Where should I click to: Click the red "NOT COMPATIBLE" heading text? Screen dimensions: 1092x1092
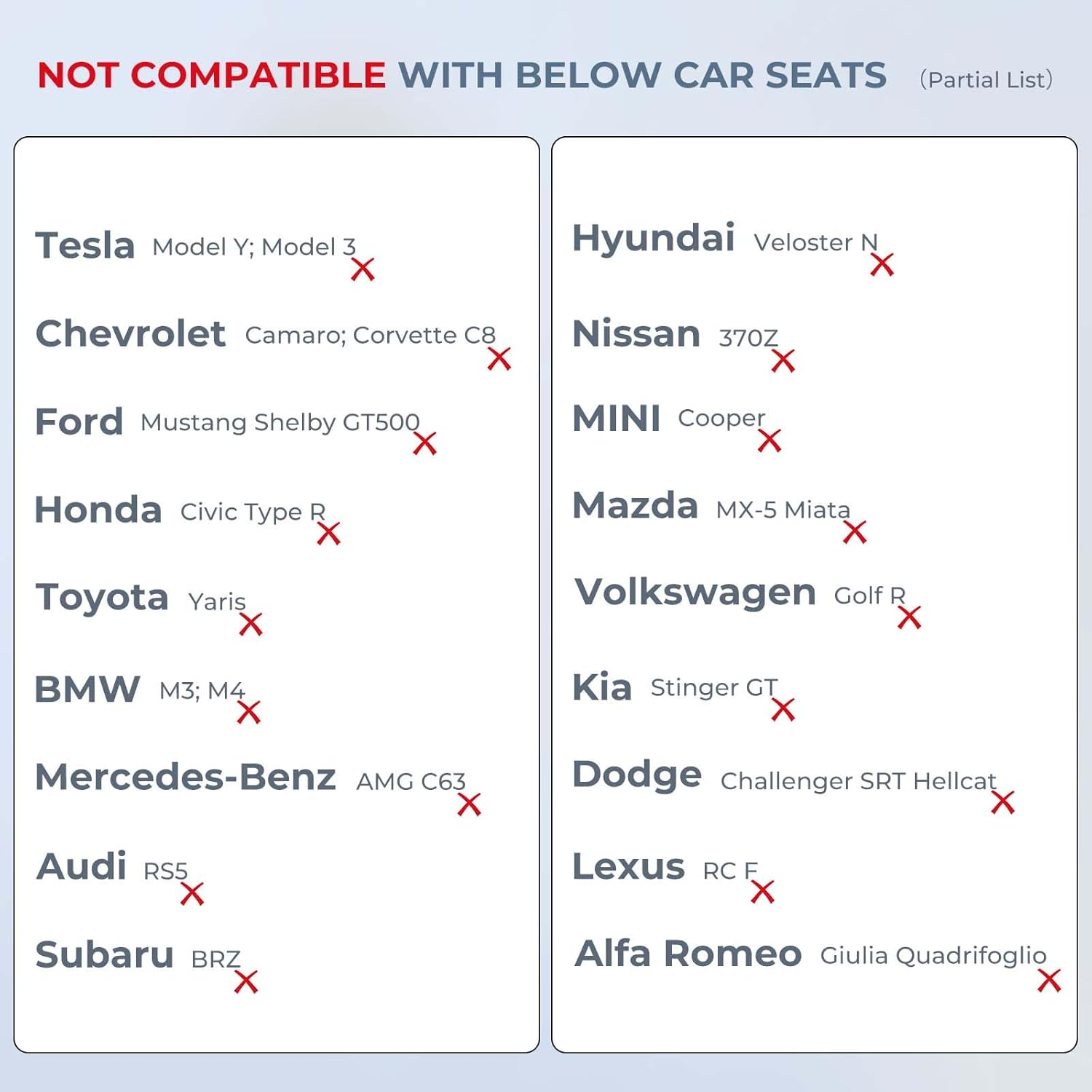point(211,76)
